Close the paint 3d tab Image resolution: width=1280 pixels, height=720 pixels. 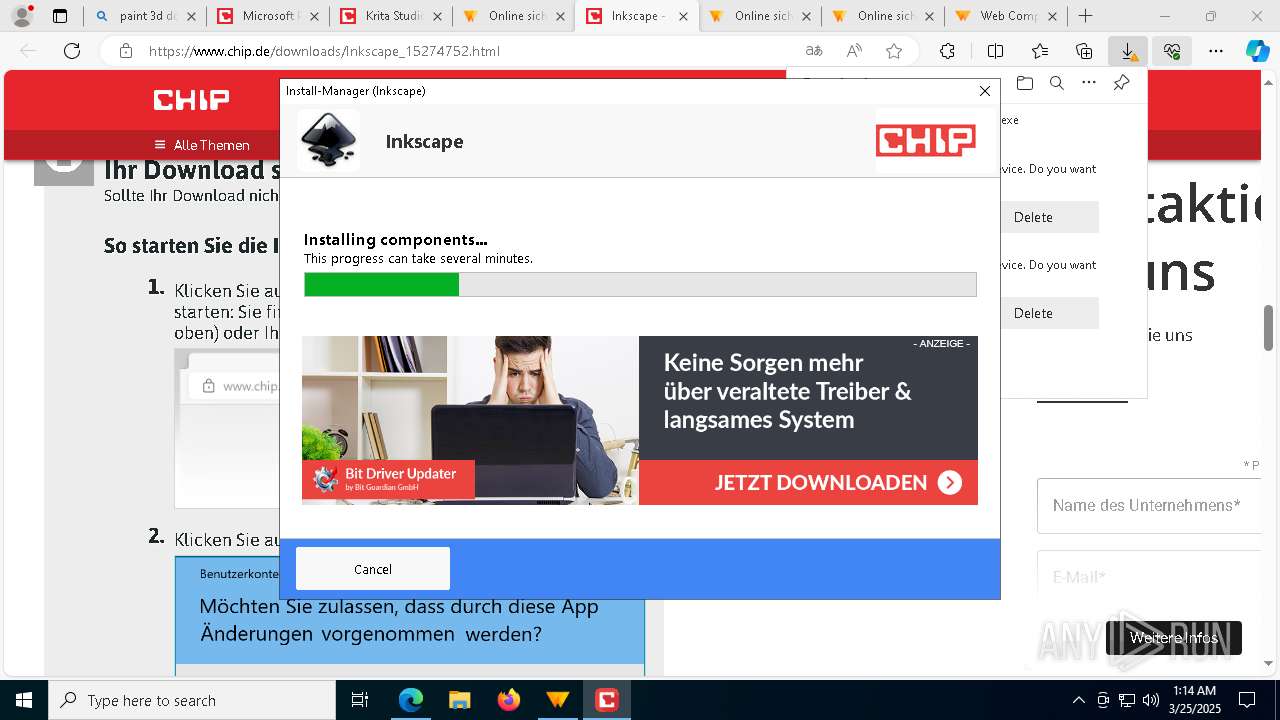(191, 16)
